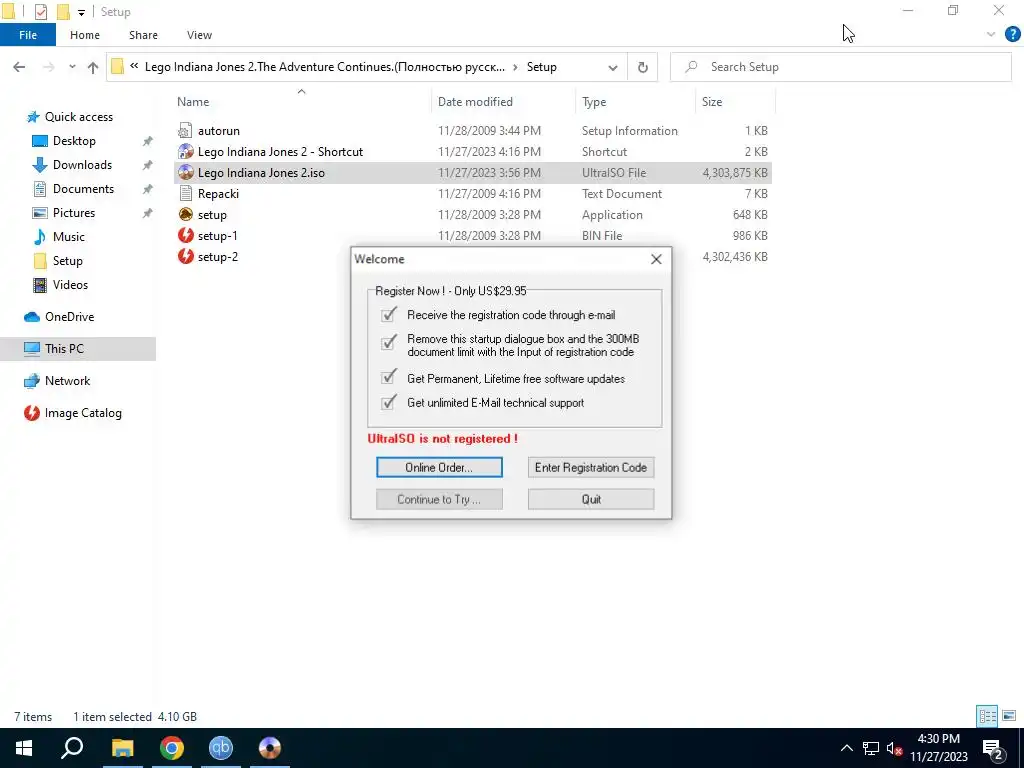Click the Search Setup input field
The height and width of the screenshot is (768, 1024).
[x=841, y=67]
